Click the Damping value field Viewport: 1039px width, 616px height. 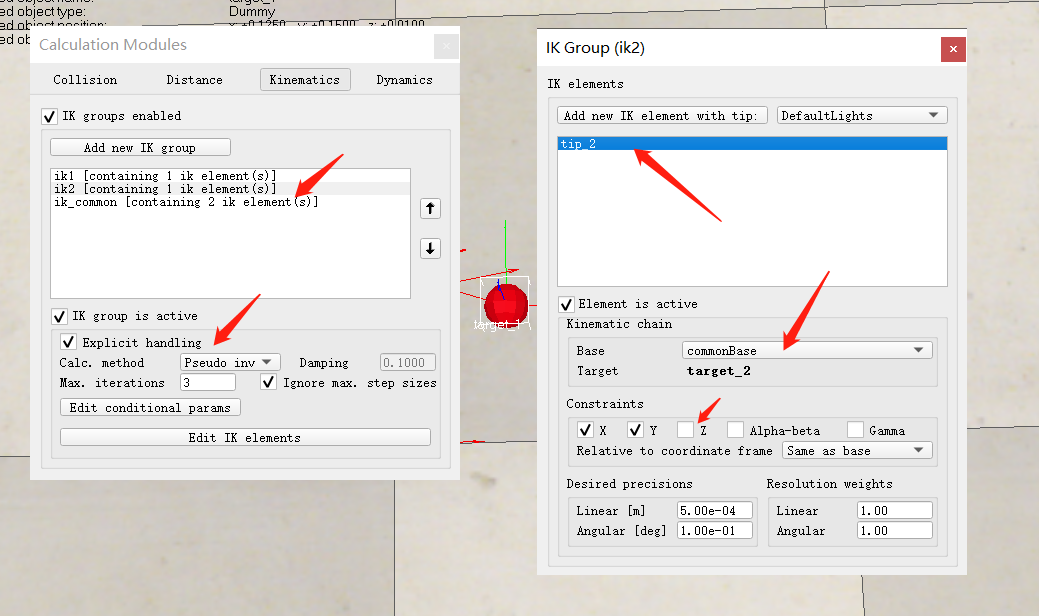(x=408, y=362)
